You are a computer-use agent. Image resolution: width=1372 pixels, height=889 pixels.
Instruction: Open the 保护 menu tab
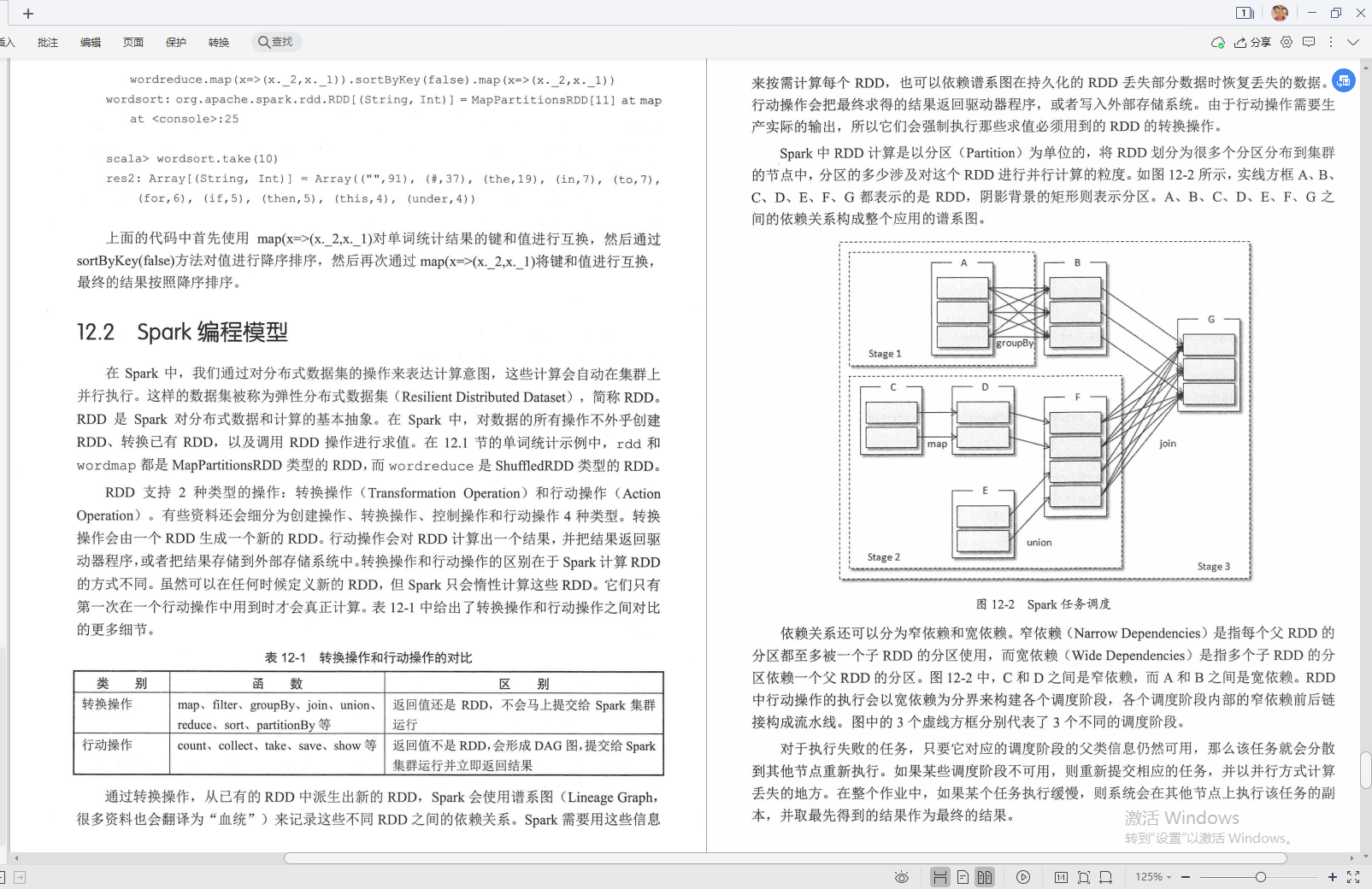click(x=176, y=42)
